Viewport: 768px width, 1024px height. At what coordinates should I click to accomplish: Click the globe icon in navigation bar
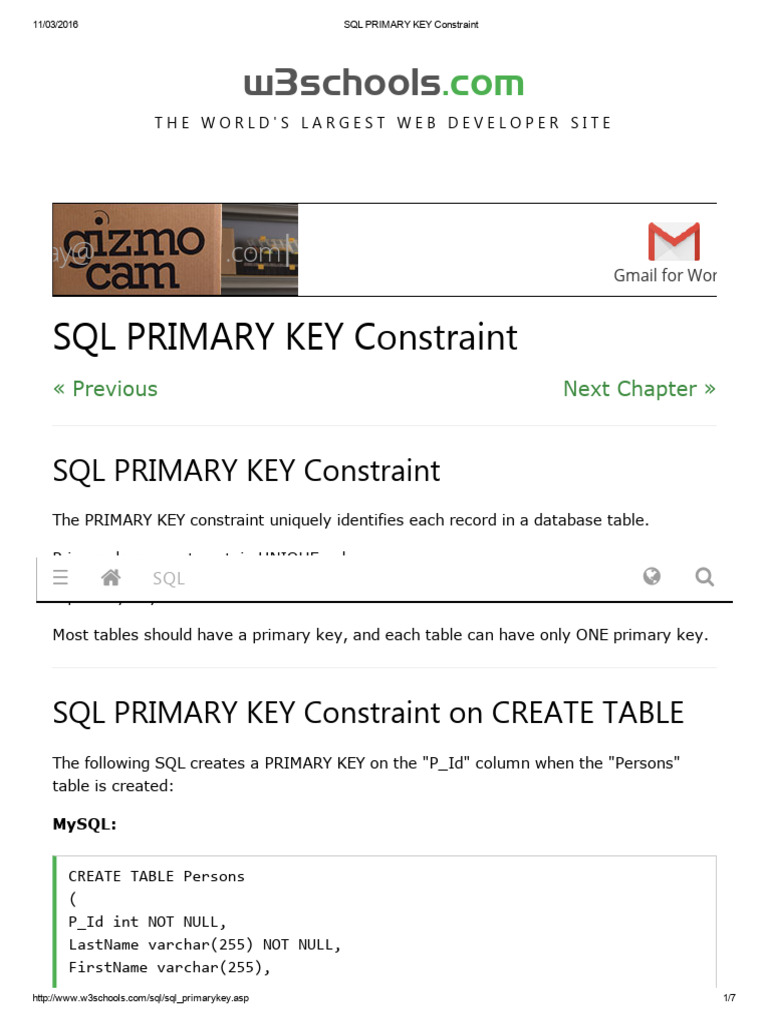point(652,576)
